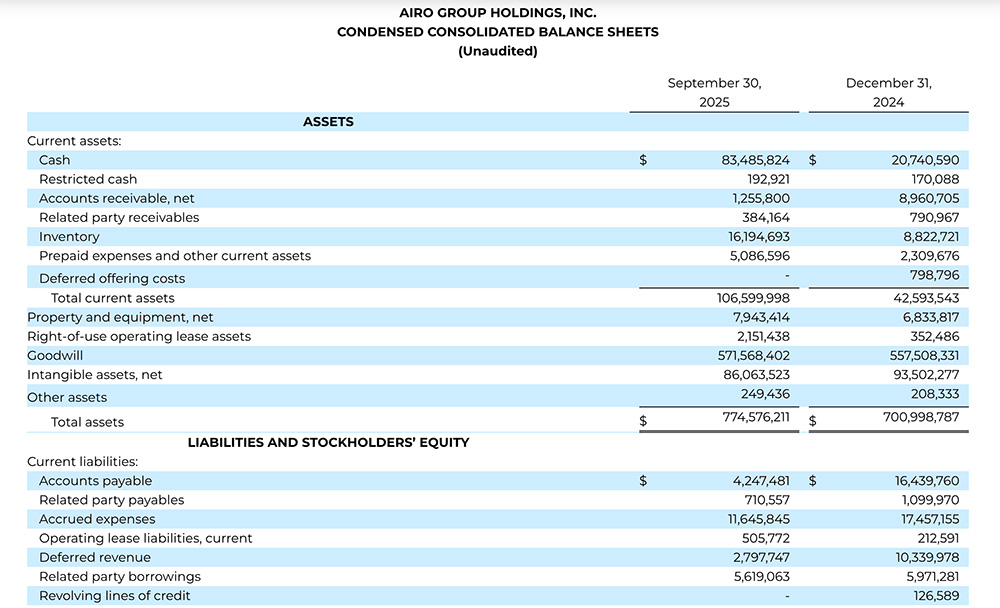Select total current assets value 106,599,998

pos(754,298)
